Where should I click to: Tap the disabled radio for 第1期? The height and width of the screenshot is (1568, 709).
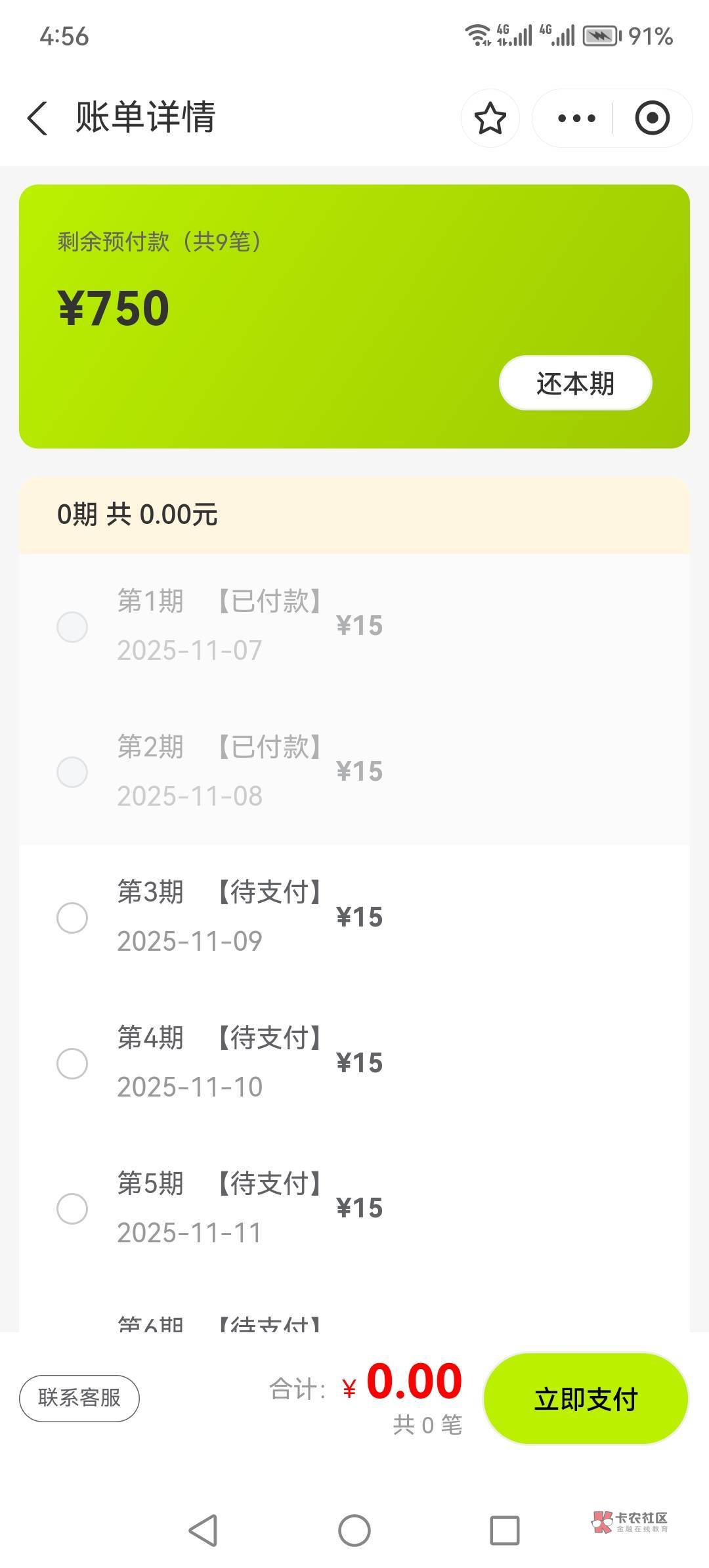pyautogui.click(x=72, y=626)
